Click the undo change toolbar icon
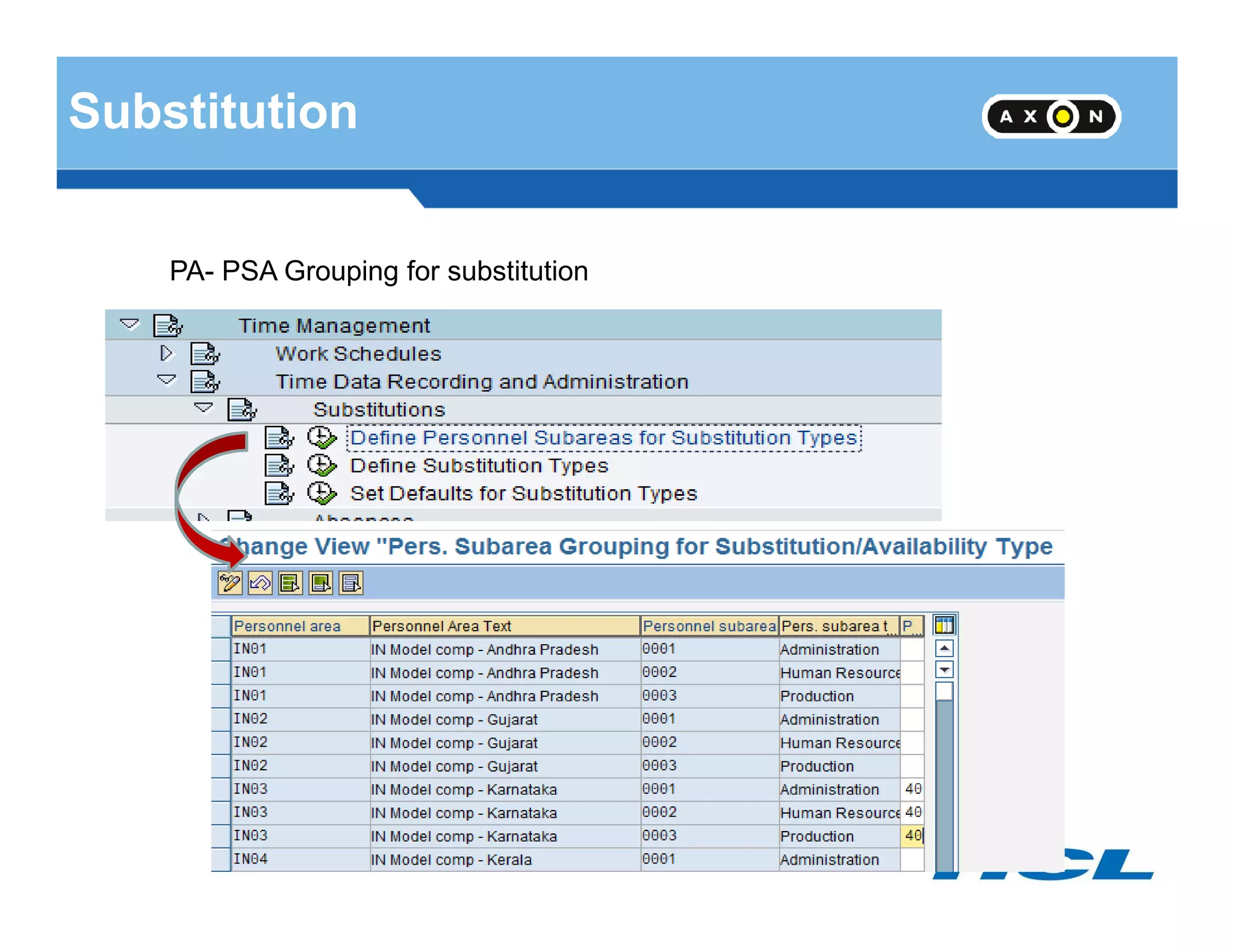Viewport: 1233px width, 952px height. pyautogui.click(x=260, y=583)
